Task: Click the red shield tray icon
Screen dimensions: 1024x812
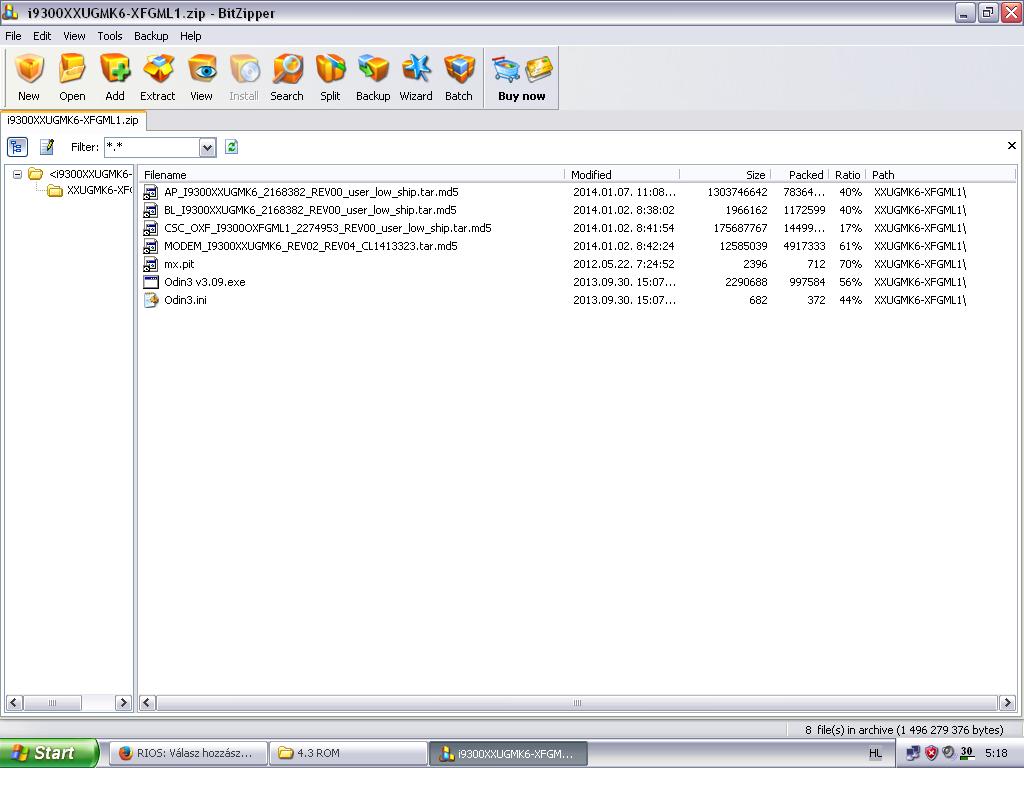Action: click(931, 753)
